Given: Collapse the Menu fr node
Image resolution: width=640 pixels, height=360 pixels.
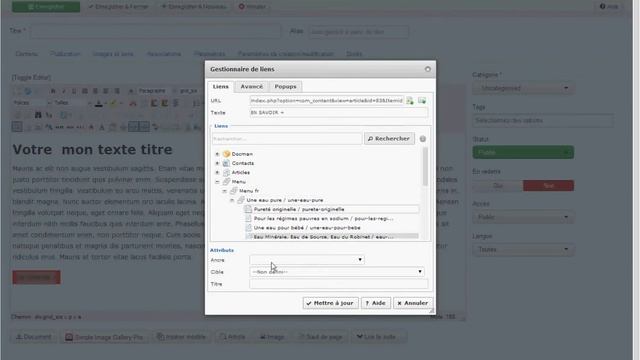Looking at the screenshot, I should (x=224, y=191).
